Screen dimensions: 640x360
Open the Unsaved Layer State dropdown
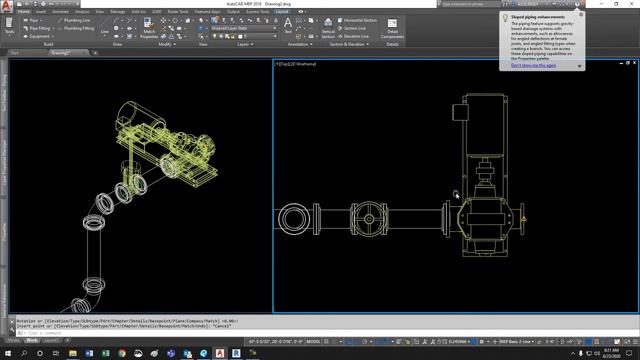coord(243,28)
